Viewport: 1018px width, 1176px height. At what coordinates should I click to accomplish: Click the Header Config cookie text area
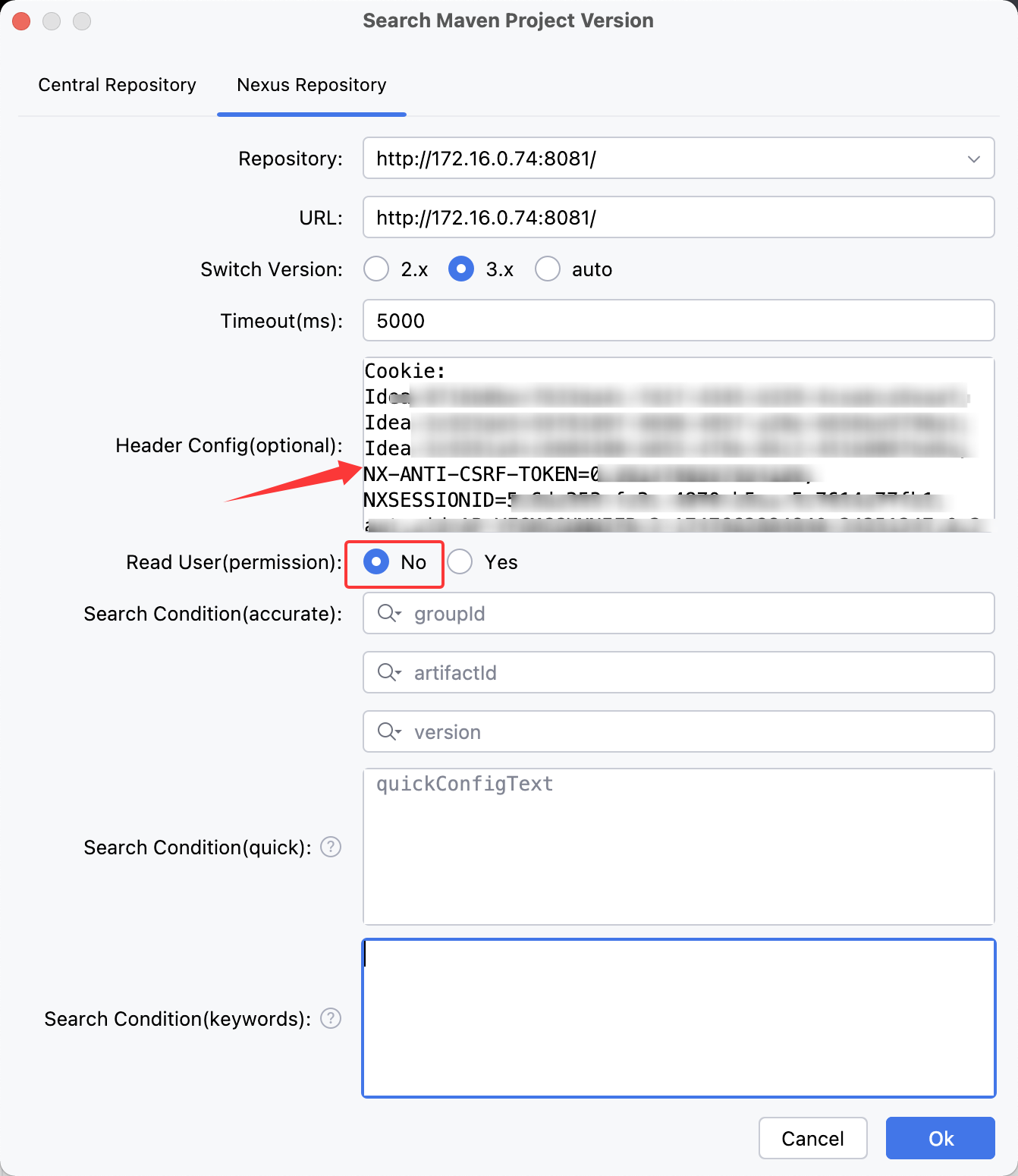(678, 444)
